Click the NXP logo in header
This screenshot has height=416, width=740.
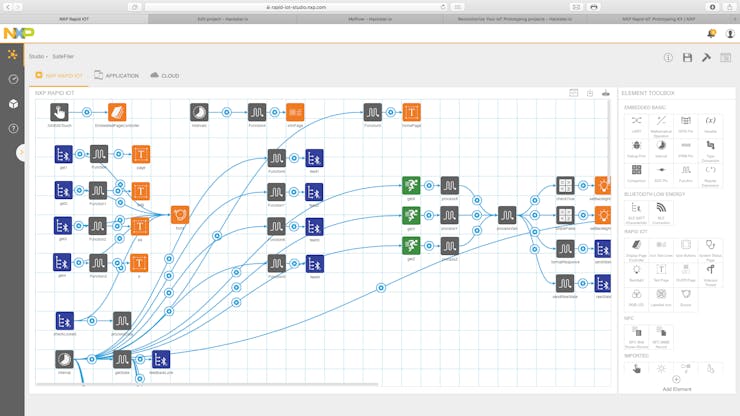tap(19, 33)
